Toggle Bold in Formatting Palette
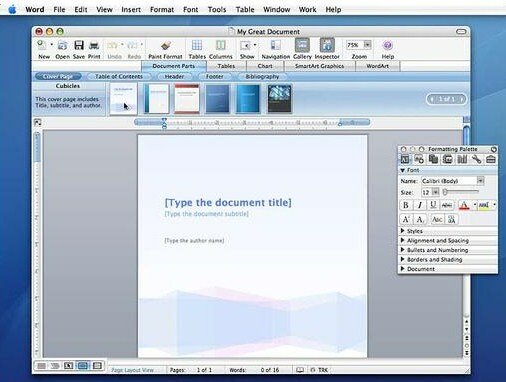The image size is (506, 382). (x=406, y=205)
